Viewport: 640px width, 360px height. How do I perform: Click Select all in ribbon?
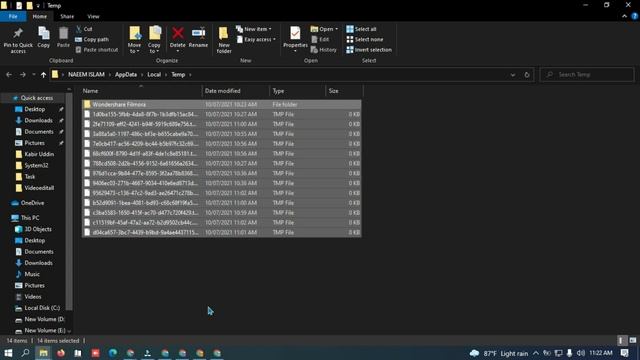pos(362,29)
